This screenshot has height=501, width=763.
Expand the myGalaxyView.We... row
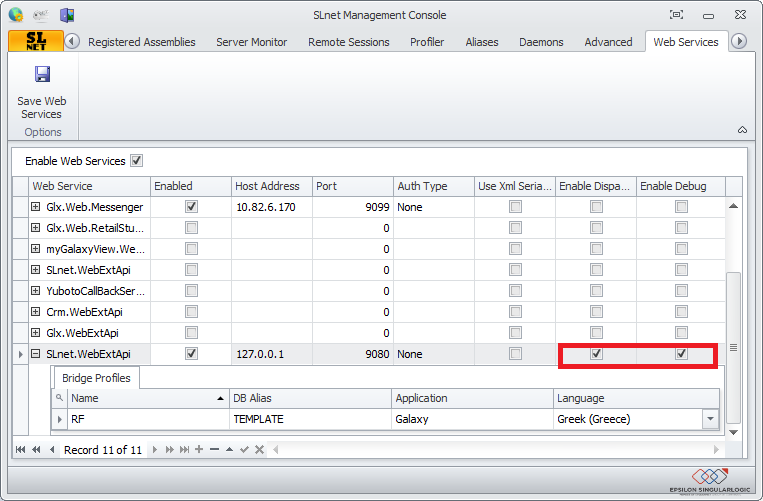pos(36,249)
